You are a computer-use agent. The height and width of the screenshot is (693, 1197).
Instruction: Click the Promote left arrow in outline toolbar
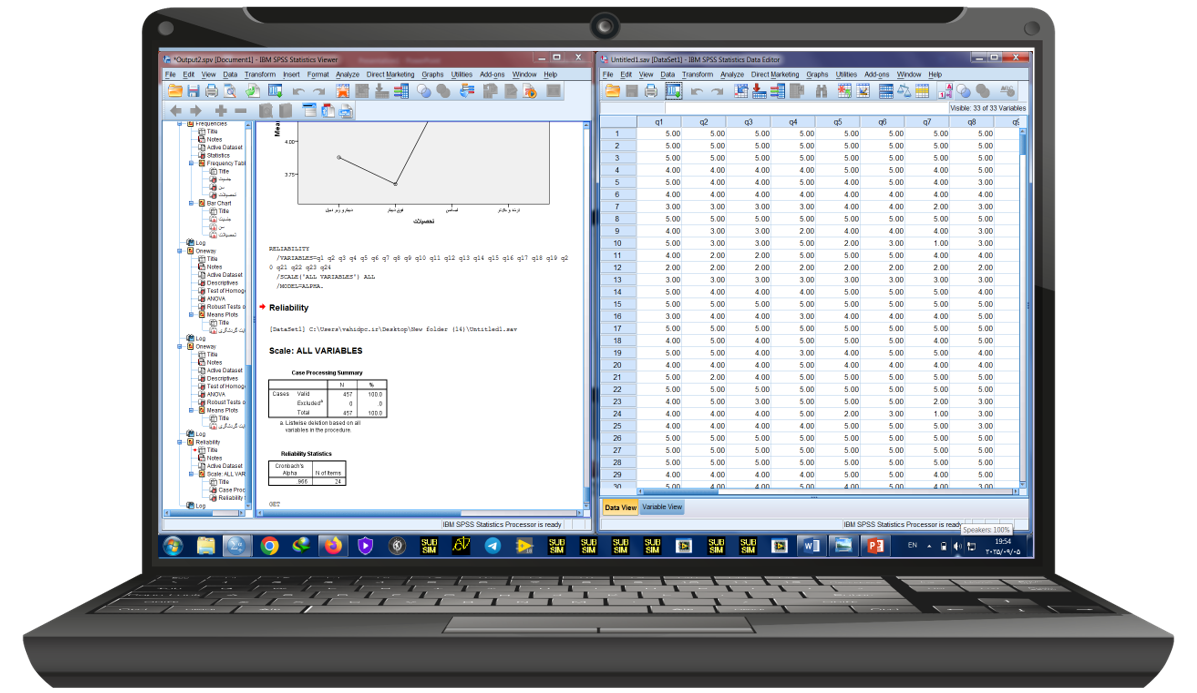point(176,110)
